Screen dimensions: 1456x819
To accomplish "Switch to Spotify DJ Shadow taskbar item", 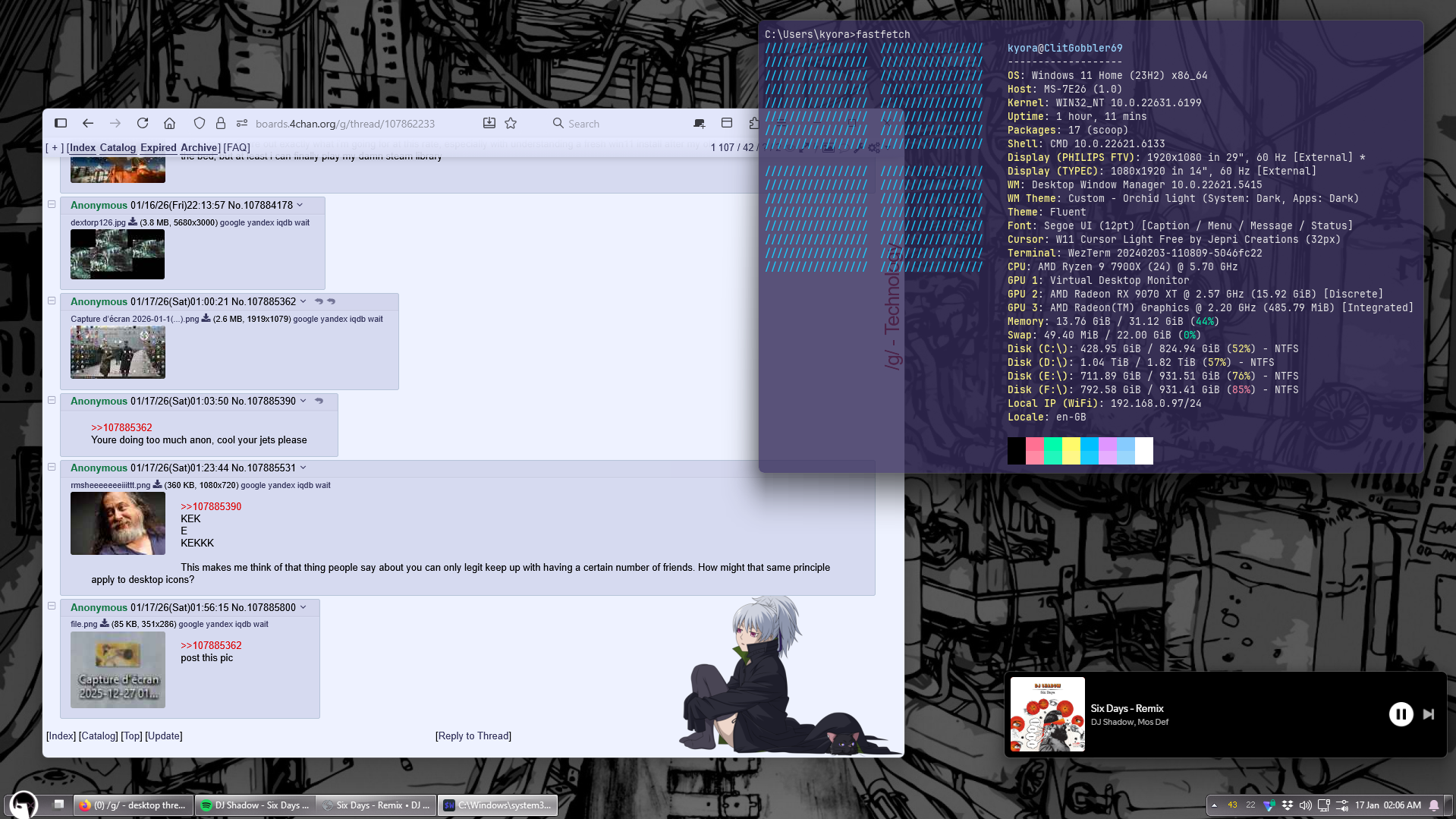I will tap(255, 805).
